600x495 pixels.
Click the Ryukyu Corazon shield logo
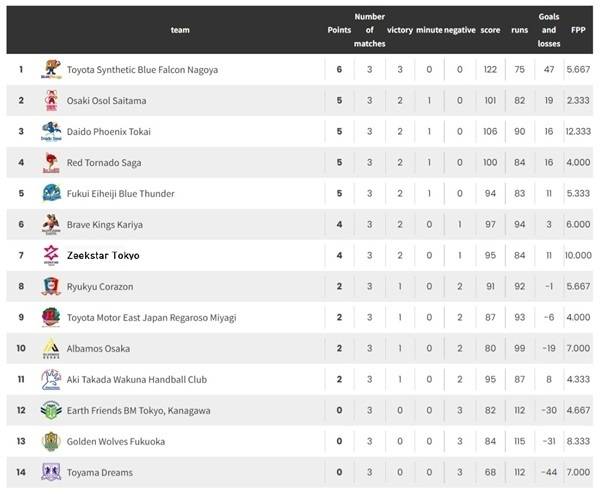[51, 286]
